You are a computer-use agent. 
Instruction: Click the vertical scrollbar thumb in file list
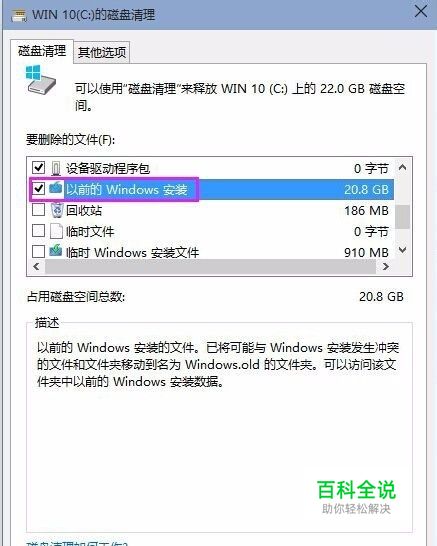click(x=403, y=217)
